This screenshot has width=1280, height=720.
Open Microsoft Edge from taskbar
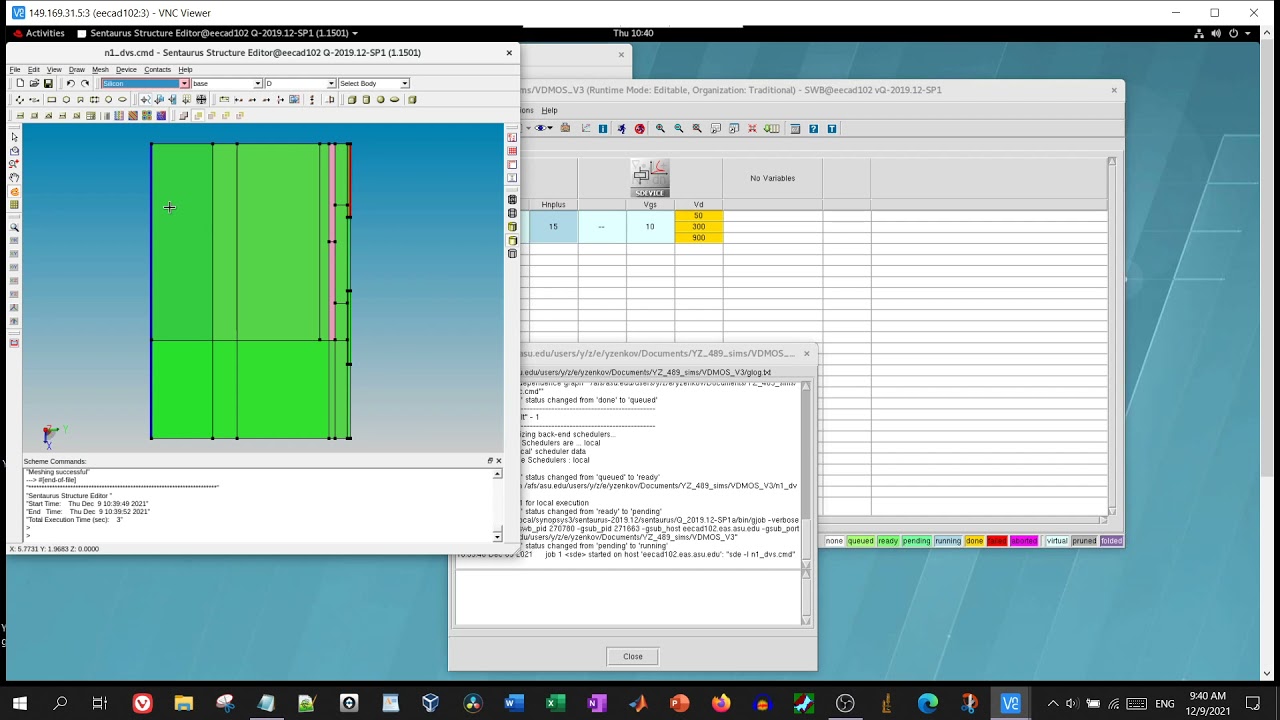[927, 704]
